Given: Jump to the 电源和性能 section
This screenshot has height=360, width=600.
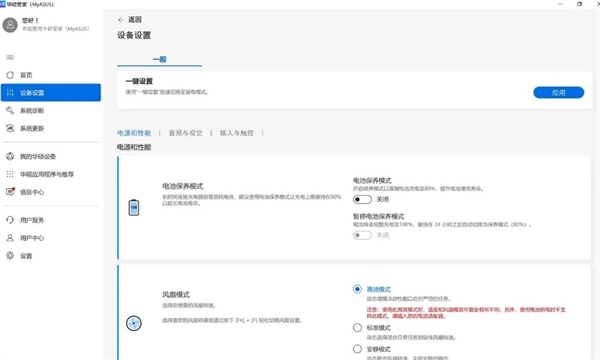Looking at the screenshot, I should tap(134, 133).
